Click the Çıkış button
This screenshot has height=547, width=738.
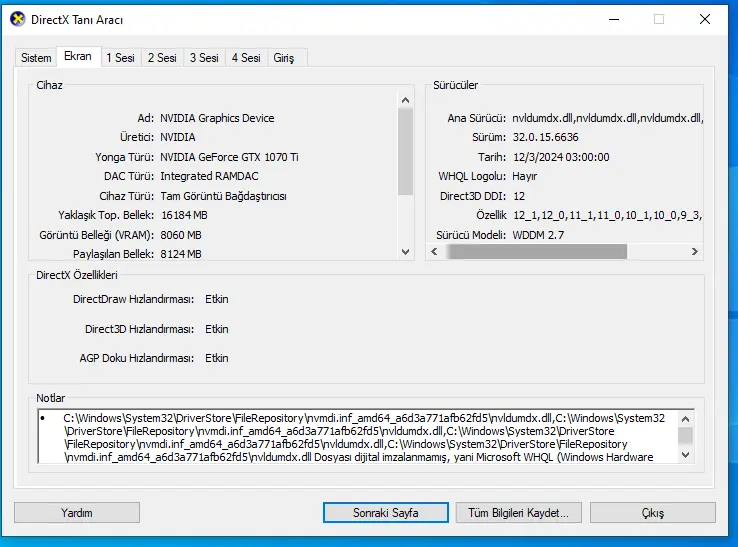click(653, 513)
